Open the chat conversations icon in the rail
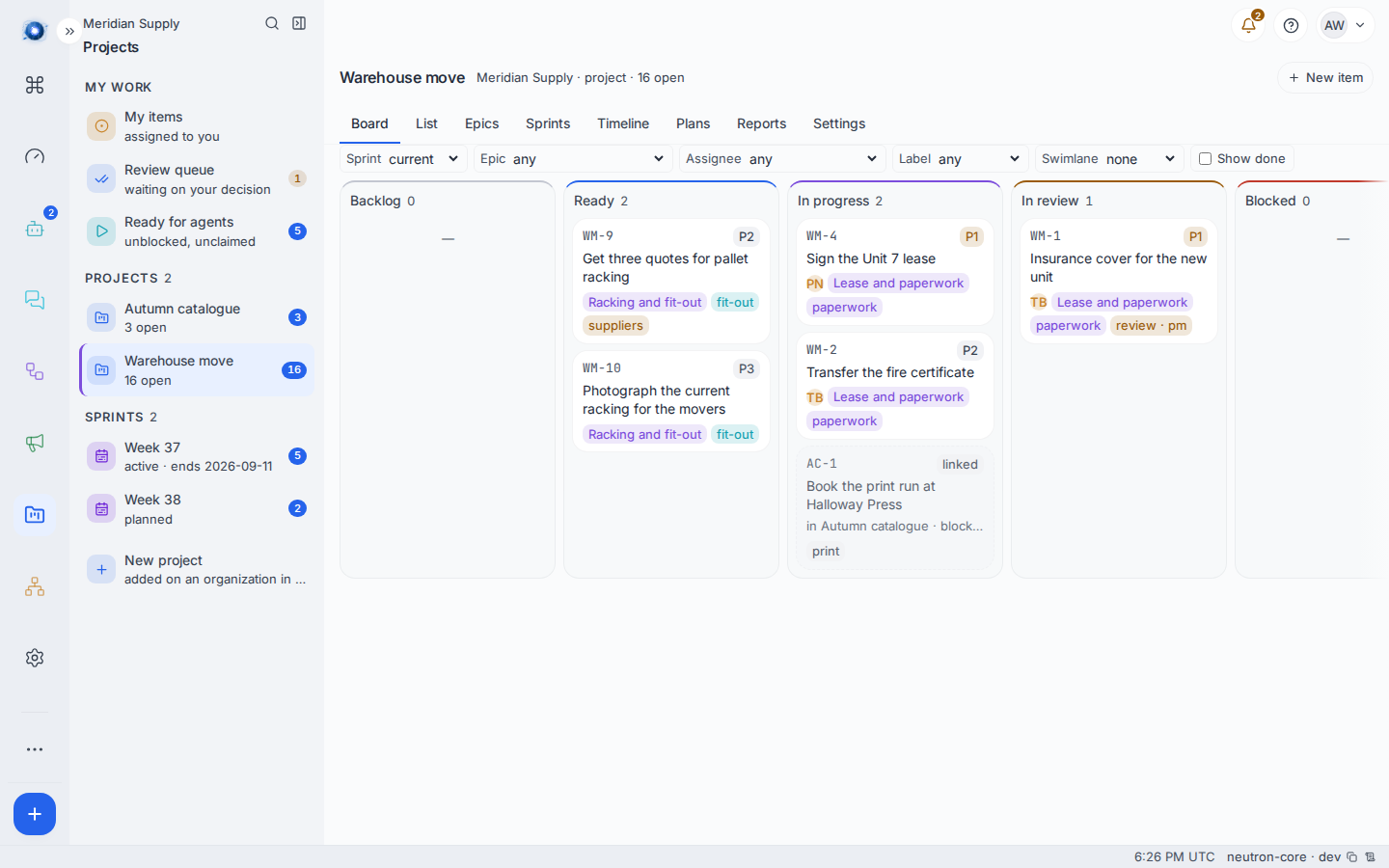Viewport: 1389px width, 868px height. 35,300
